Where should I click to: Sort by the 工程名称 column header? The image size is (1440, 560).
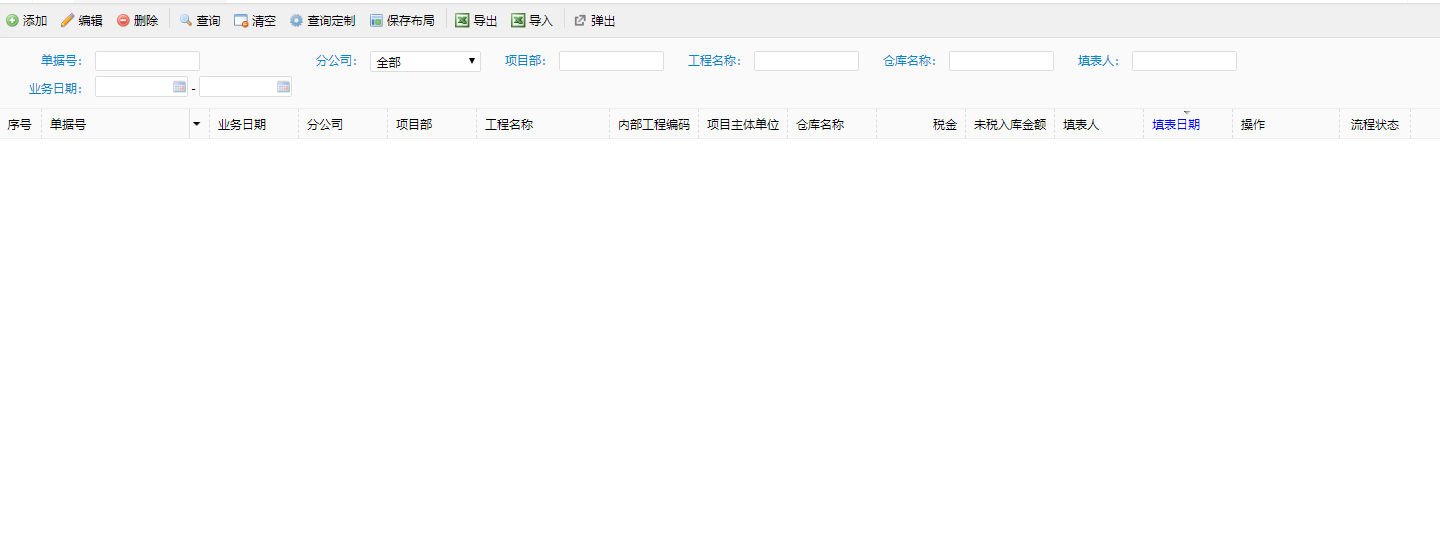pyautogui.click(x=543, y=125)
